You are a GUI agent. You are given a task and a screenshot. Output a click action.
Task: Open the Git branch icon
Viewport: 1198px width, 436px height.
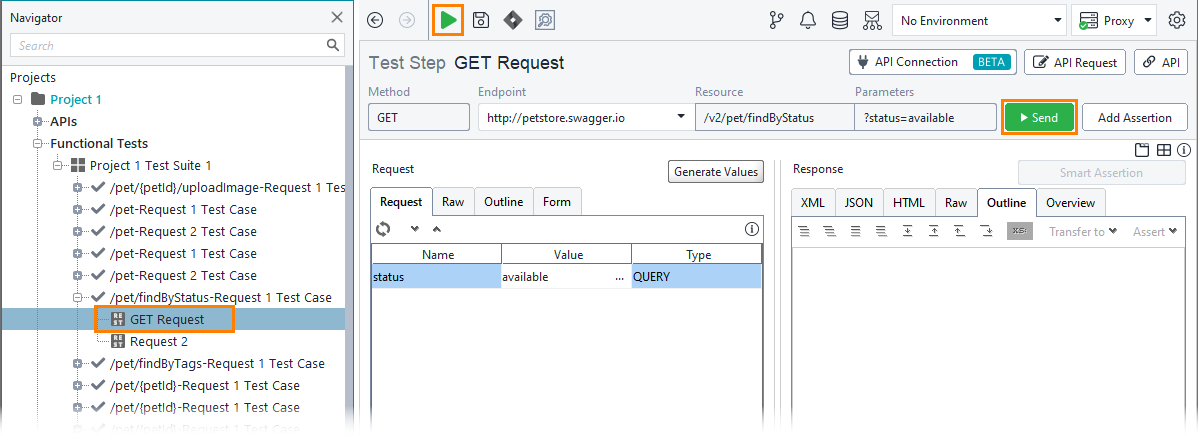(776, 21)
